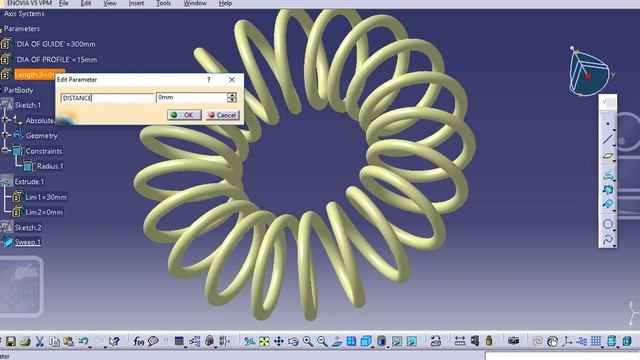This screenshot has height=360, width=640.
Task: Click the help question mark in Edit Parameter dialog
Action: tap(209, 80)
